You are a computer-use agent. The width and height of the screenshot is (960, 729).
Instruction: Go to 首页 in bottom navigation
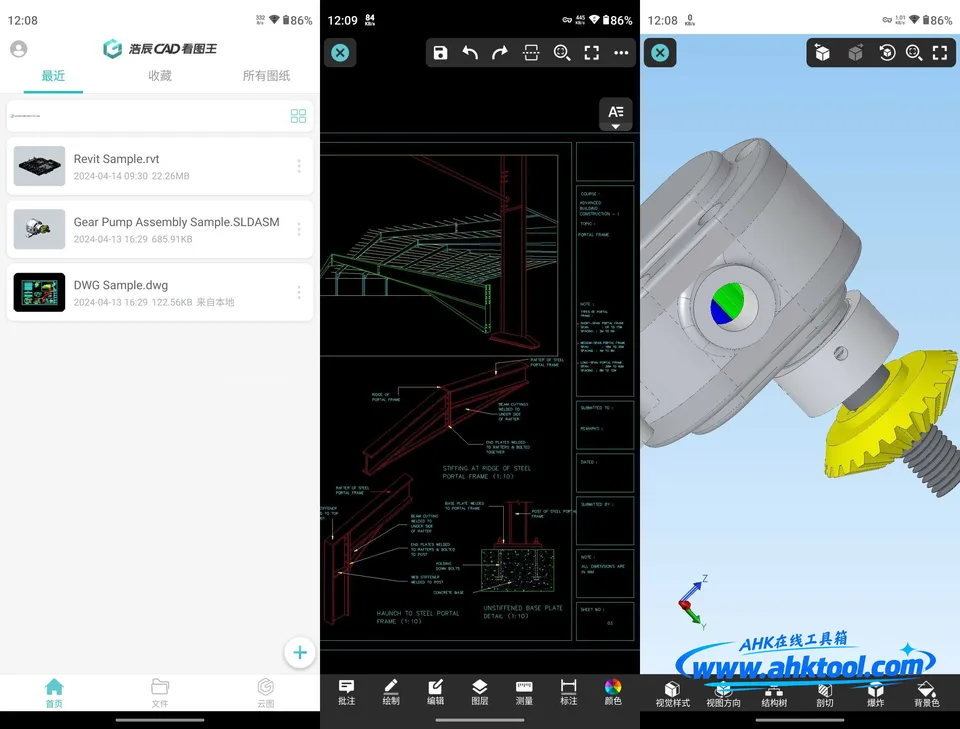(x=54, y=693)
